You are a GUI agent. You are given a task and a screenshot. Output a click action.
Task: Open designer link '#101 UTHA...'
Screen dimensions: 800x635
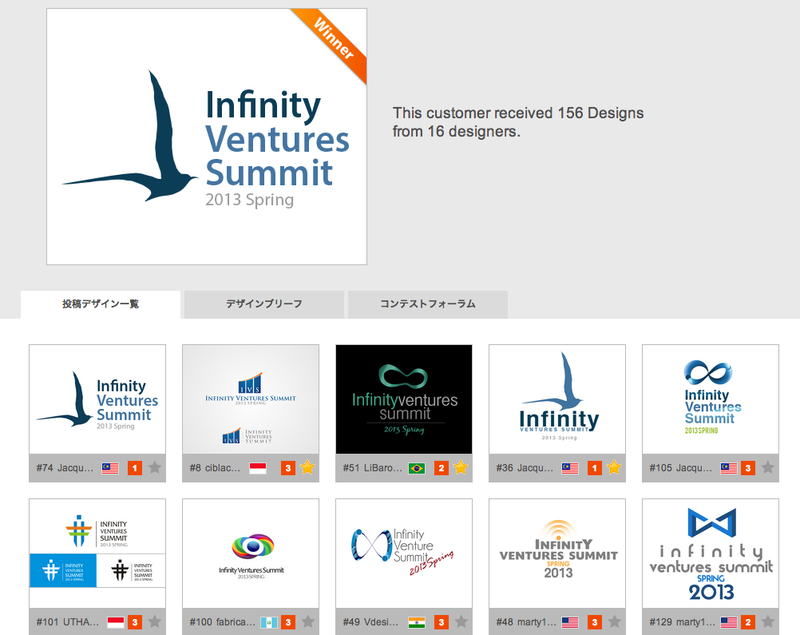[x=68, y=622]
